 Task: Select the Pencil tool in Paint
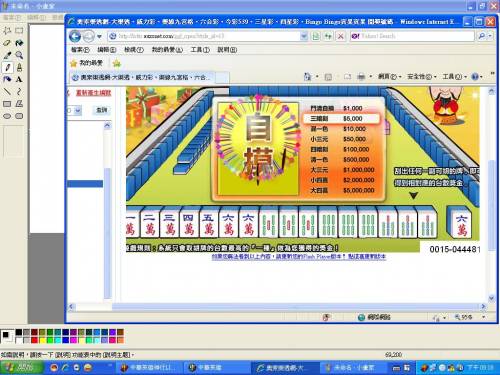pyautogui.click(x=8, y=67)
